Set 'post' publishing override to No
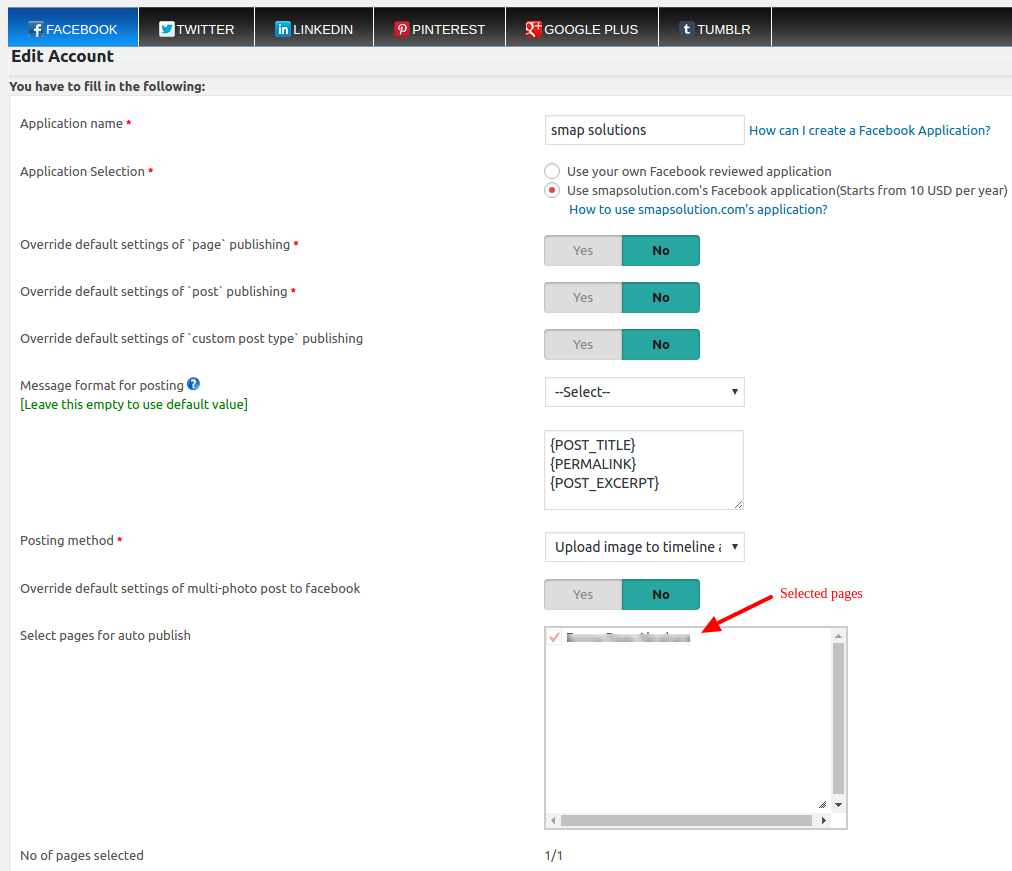The width and height of the screenshot is (1012, 871). pos(661,297)
